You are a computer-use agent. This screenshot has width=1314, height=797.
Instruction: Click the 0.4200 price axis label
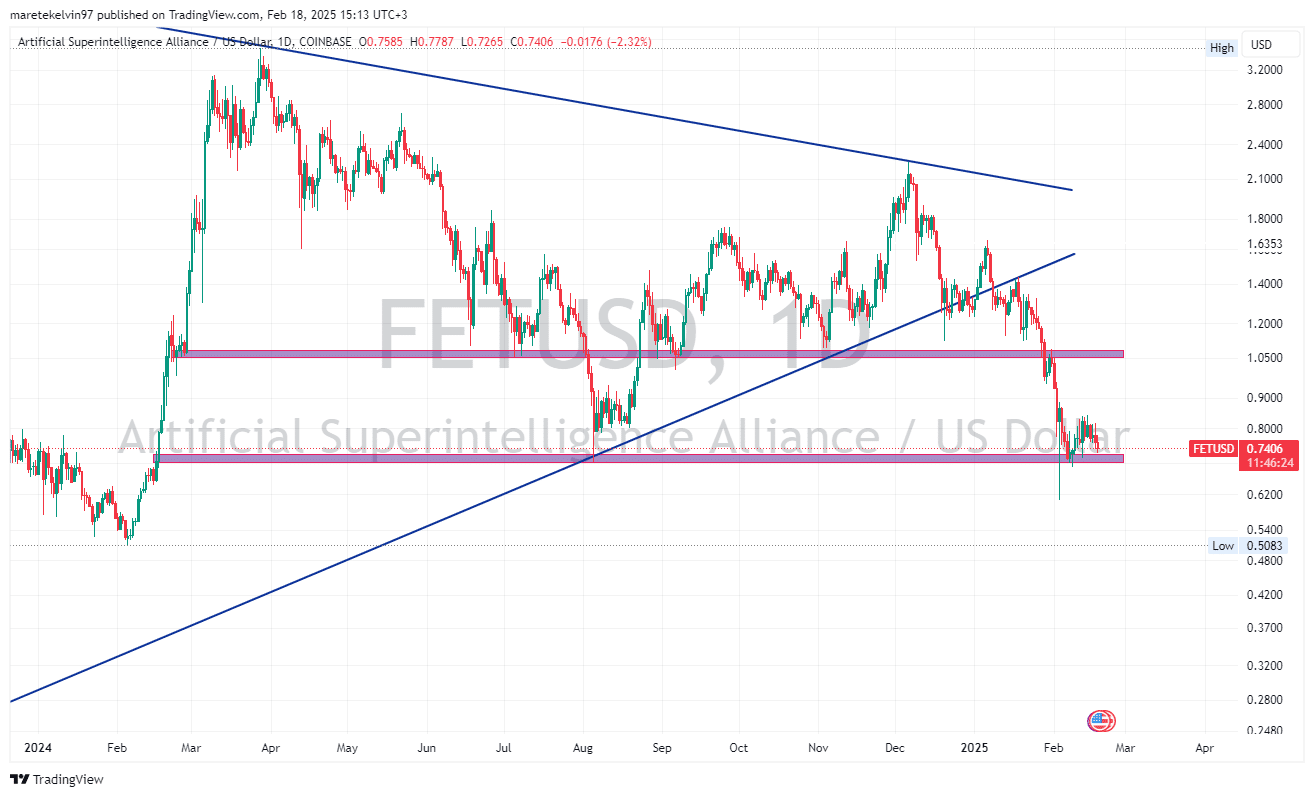1264,595
